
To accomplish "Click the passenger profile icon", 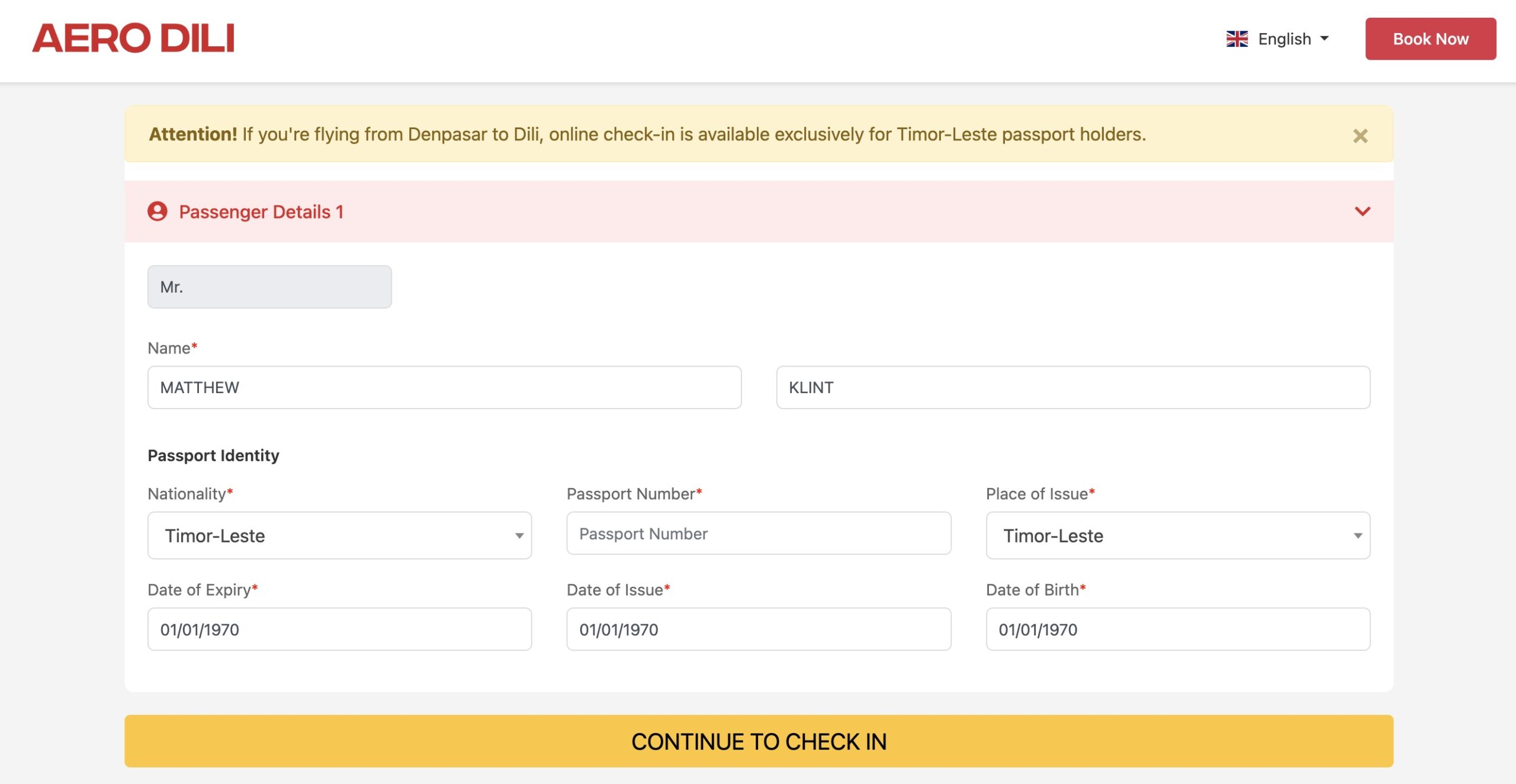I will pyautogui.click(x=158, y=211).
